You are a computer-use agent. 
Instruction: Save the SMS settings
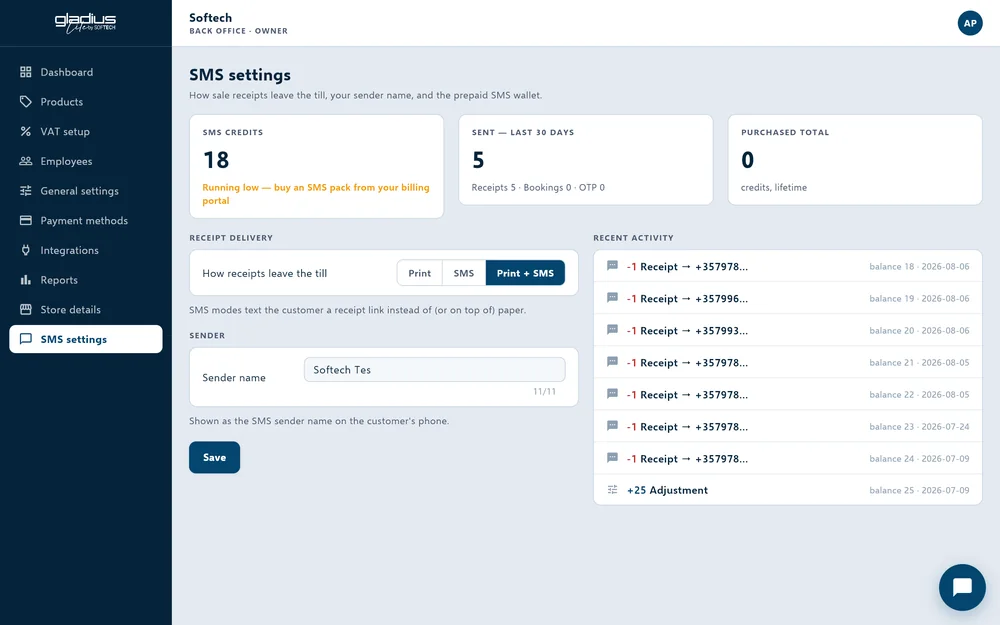(x=214, y=457)
